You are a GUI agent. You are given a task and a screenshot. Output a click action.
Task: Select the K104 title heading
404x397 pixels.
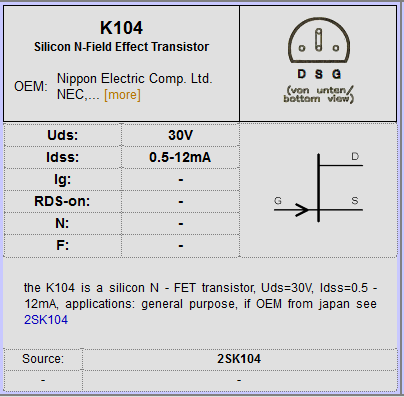click(x=121, y=28)
